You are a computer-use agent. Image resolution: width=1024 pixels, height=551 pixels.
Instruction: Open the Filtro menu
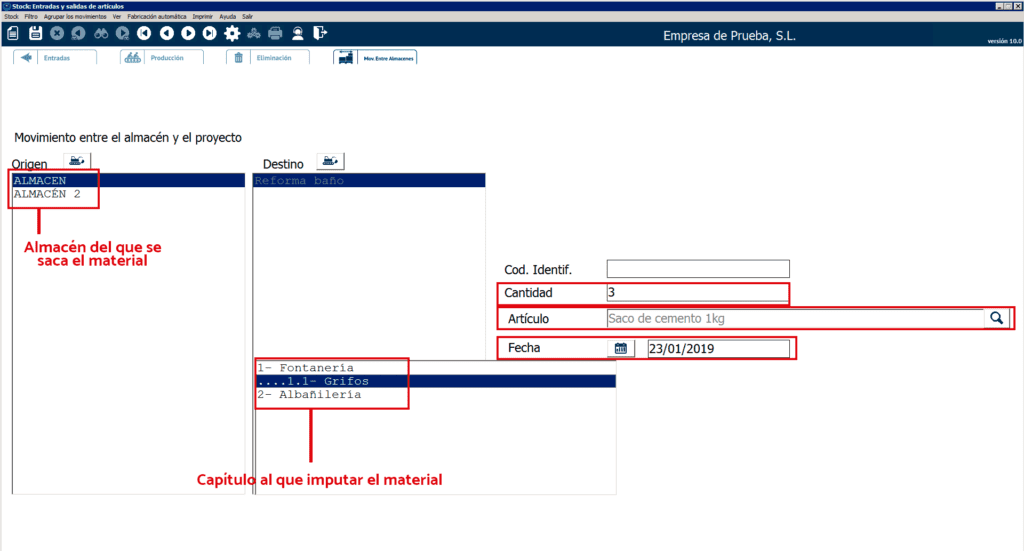tap(31, 17)
